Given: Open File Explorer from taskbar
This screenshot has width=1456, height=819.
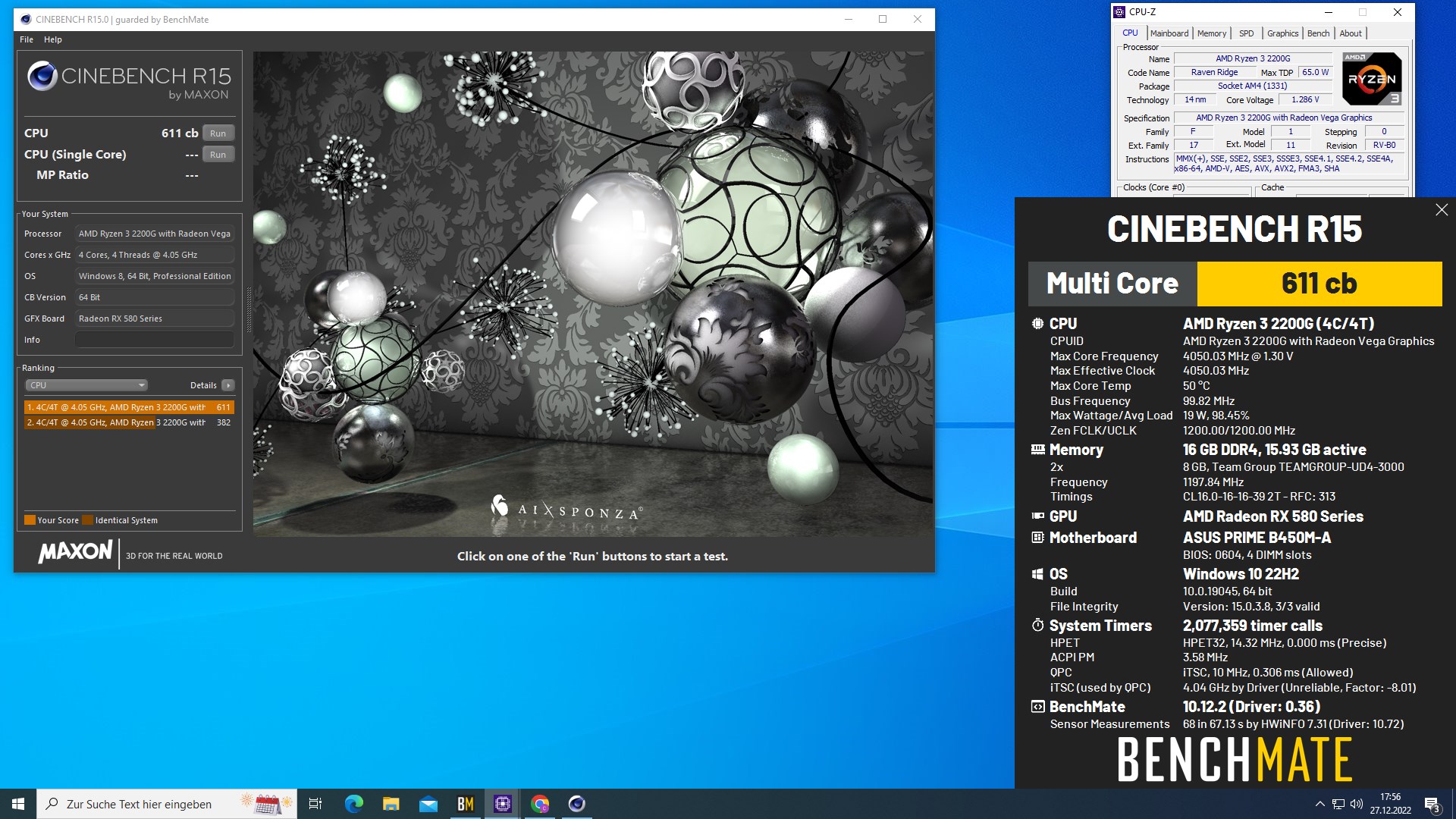Looking at the screenshot, I should pos(391,804).
